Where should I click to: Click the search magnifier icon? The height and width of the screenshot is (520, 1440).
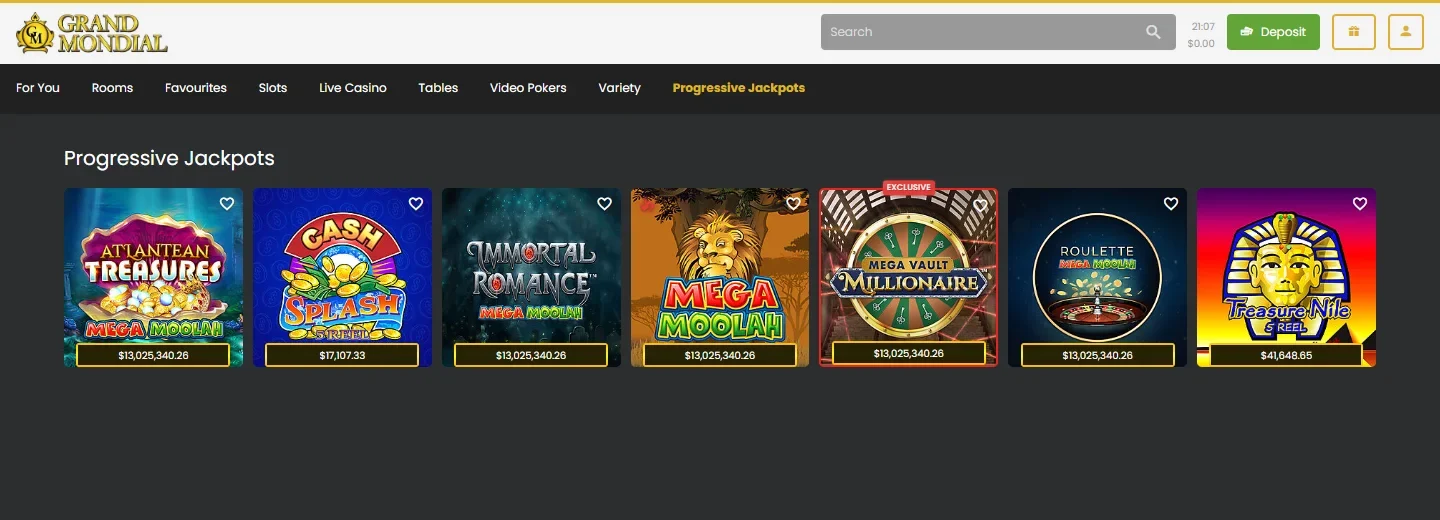click(x=1153, y=32)
